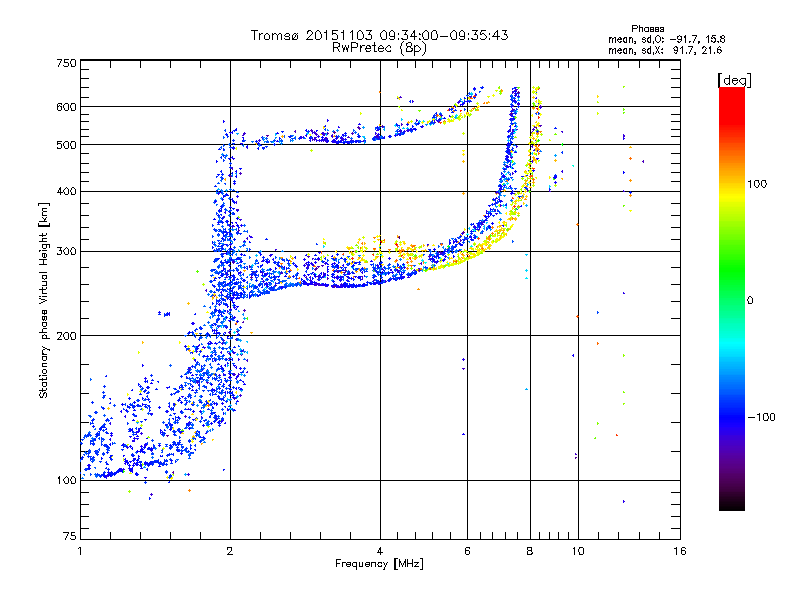Viewport: 800px width, 600px height.
Task: Click the y-axis tick label '200'
Action: point(66,336)
